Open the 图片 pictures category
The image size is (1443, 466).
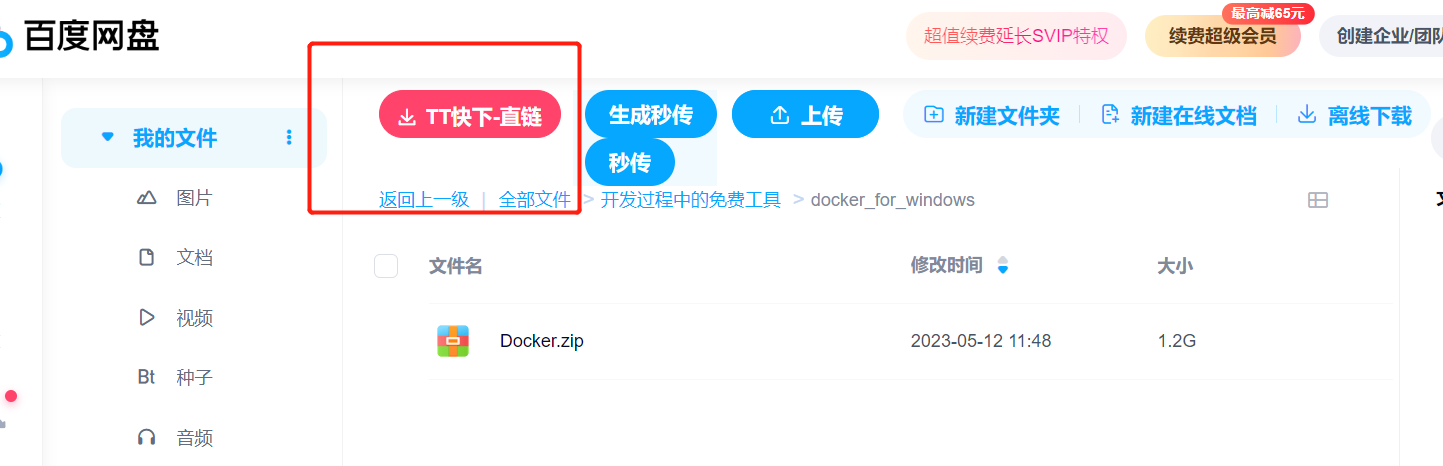174,198
